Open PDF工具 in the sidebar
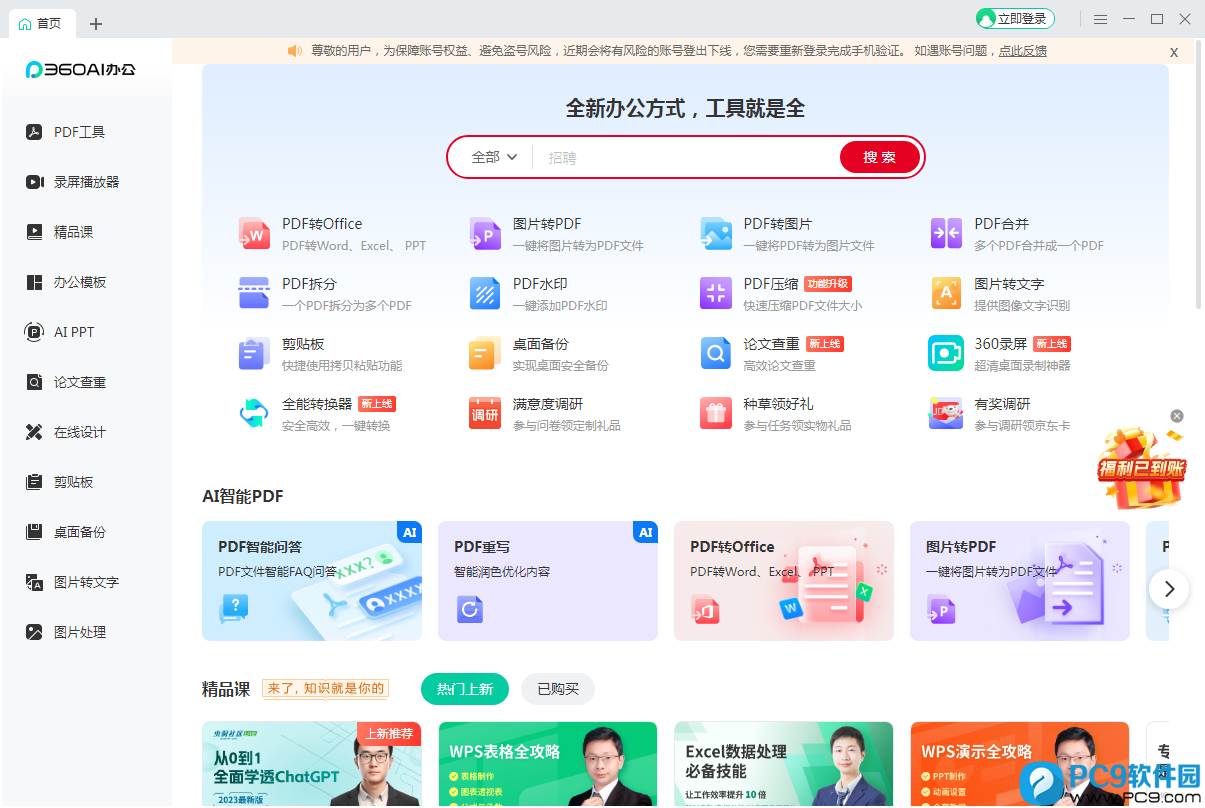 coord(66,132)
